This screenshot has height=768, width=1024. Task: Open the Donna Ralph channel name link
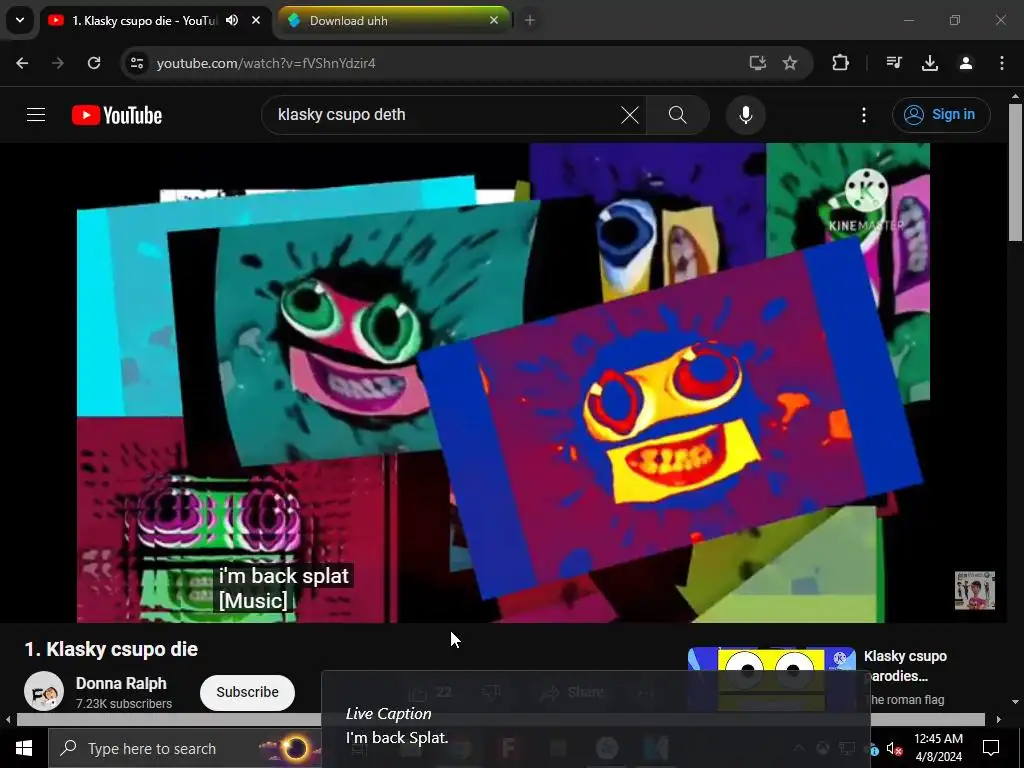coord(121,683)
